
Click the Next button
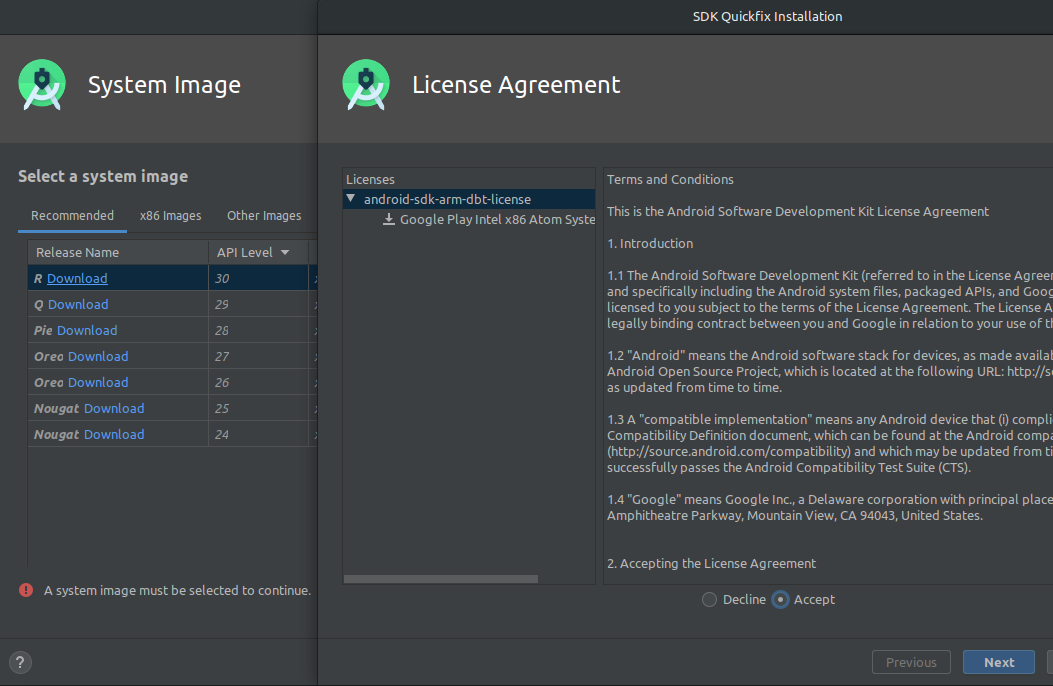pos(999,663)
